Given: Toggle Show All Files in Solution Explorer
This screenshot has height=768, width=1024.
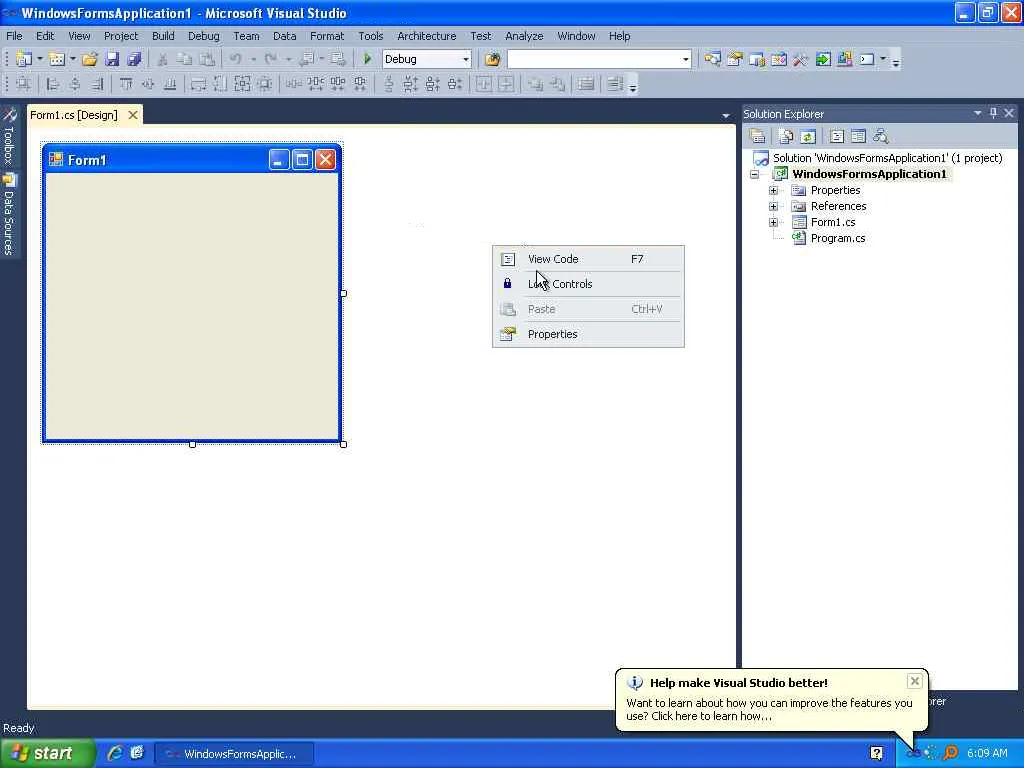Looking at the screenshot, I should 786,136.
